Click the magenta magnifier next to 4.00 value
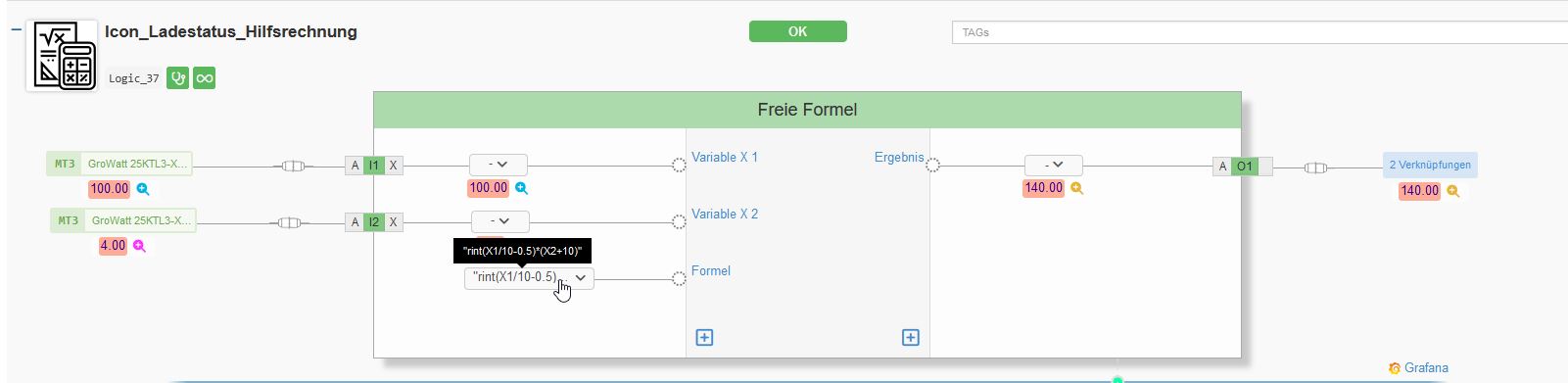Screen dimensions: 1568x383 pos(139,246)
